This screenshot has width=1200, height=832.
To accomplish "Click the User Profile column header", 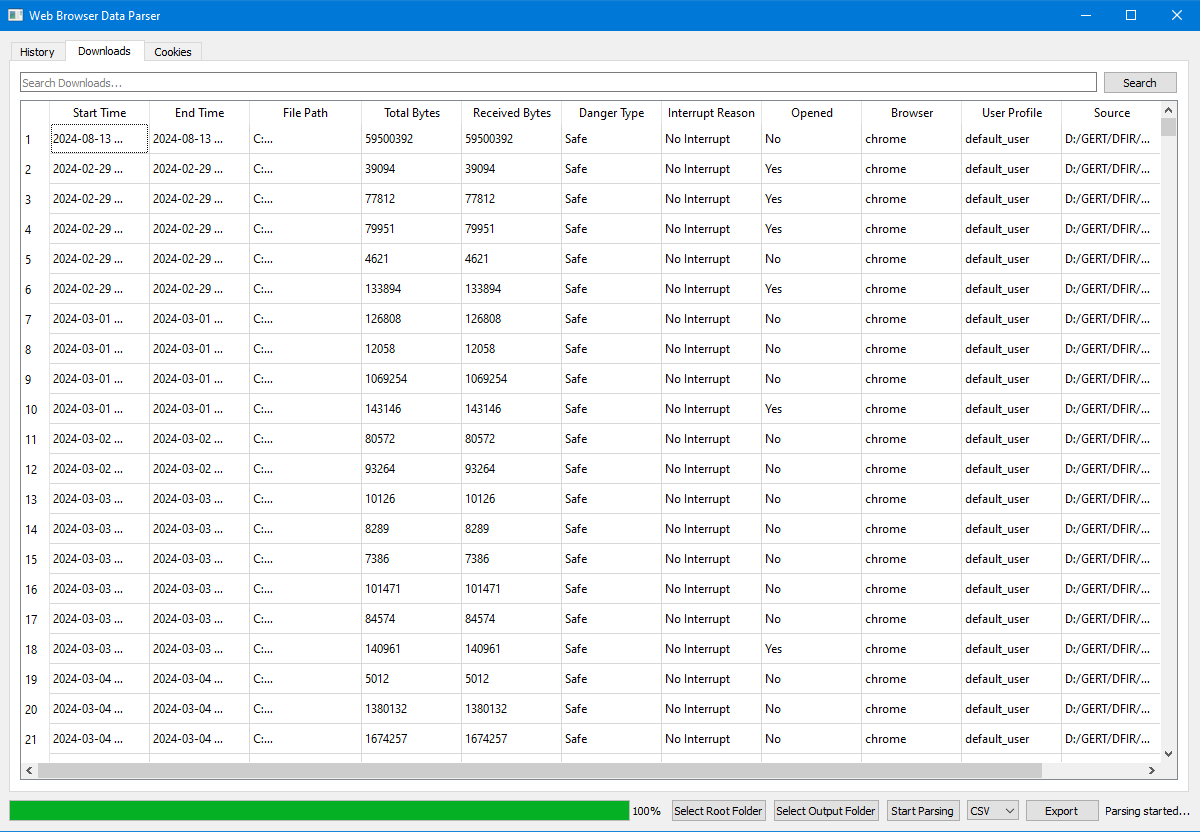I will pos(1012,113).
